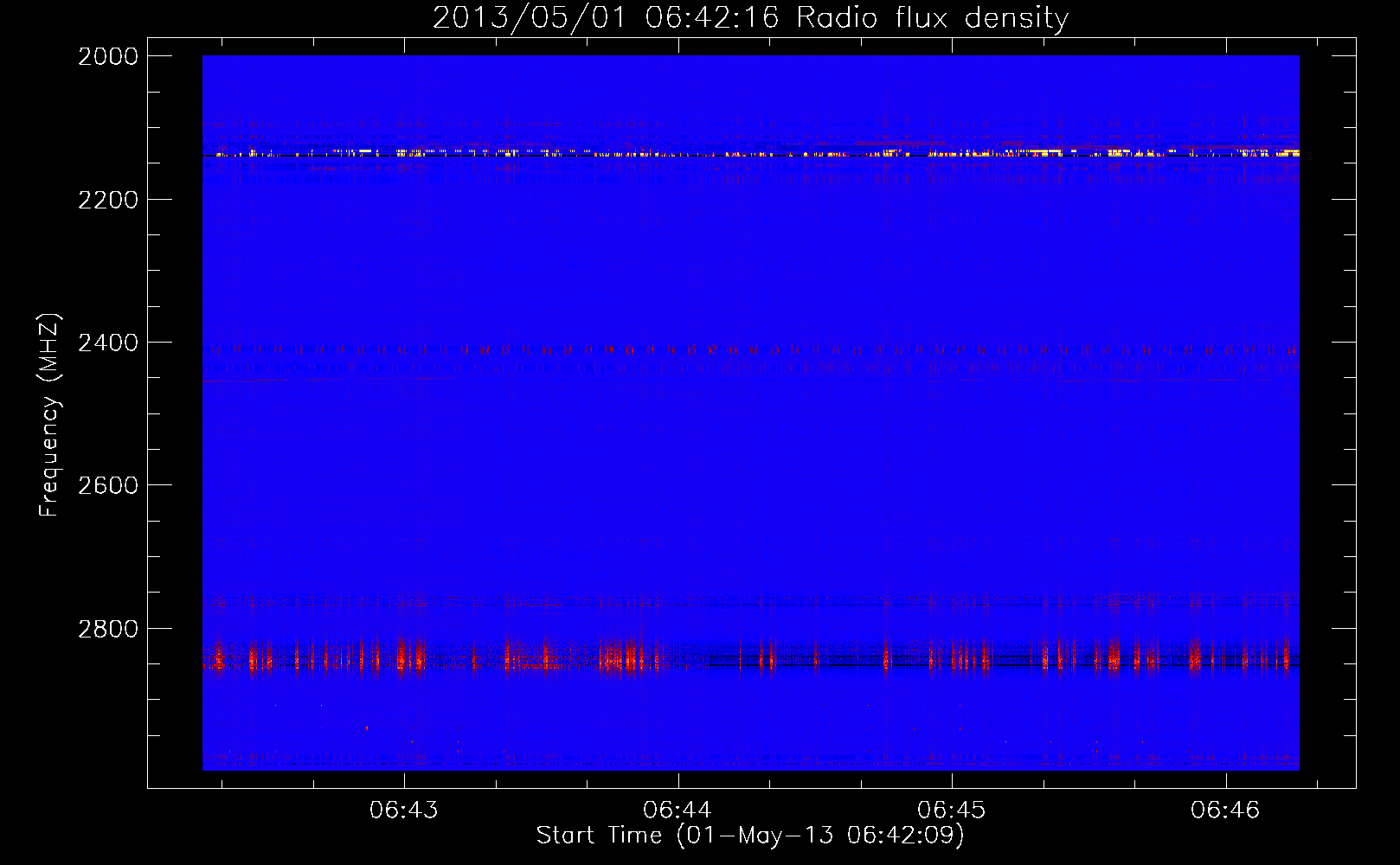Select the 'Frequency (MHZ)' y-axis label
1400x865 pixels.
coord(49,414)
